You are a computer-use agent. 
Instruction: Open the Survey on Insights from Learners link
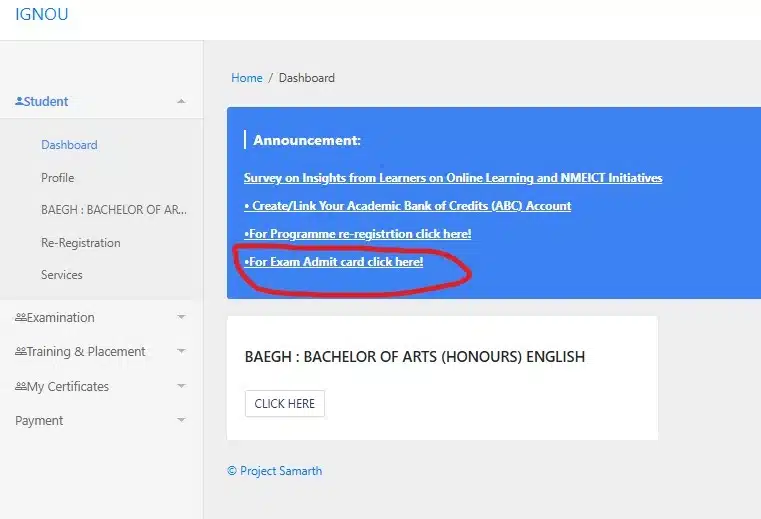[453, 178]
